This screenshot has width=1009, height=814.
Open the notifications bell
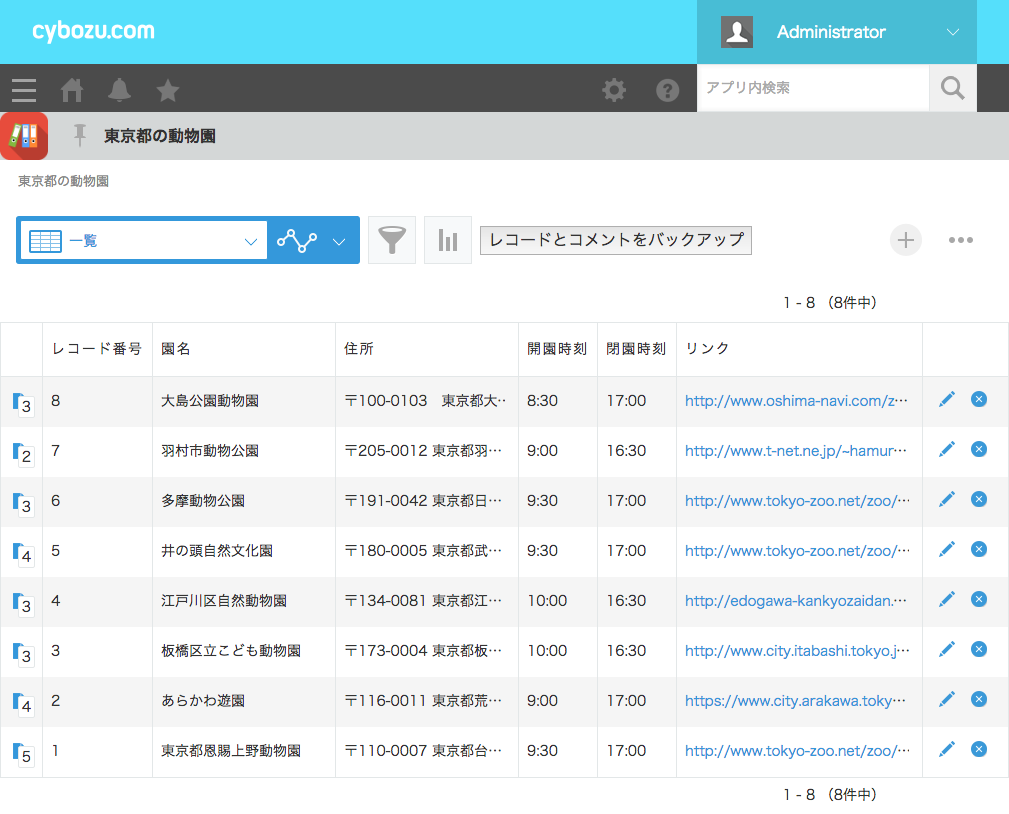coord(119,90)
